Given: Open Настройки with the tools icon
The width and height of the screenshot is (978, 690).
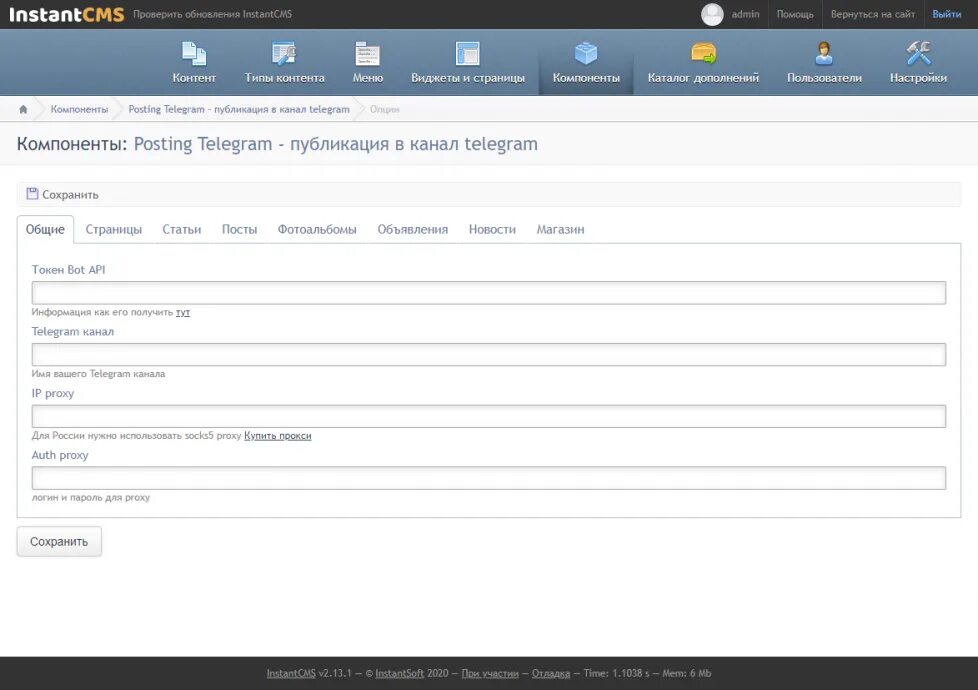Looking at the screenshot, I should pyautogui.click(x=918, y=62).
